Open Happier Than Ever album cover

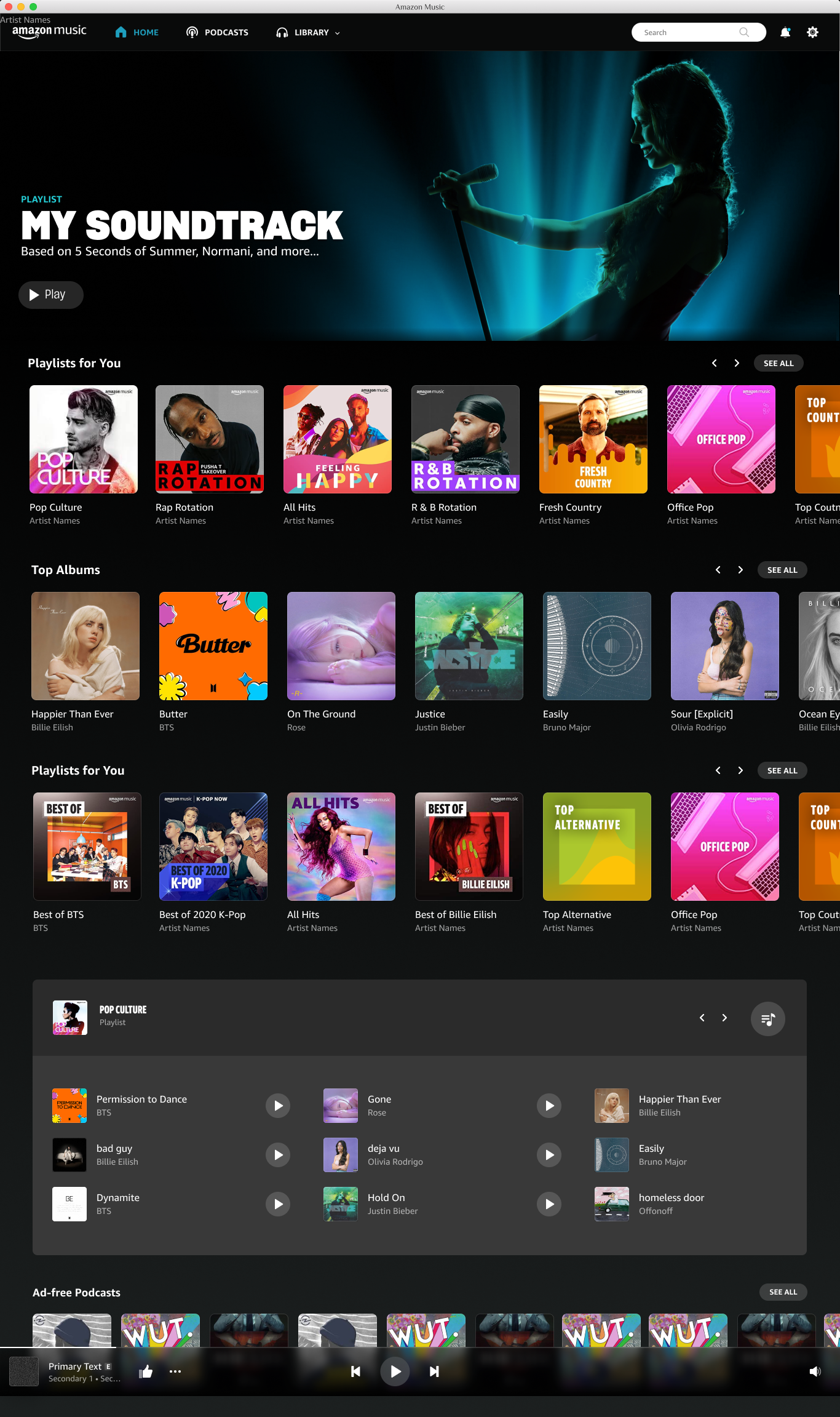point(85,646)
